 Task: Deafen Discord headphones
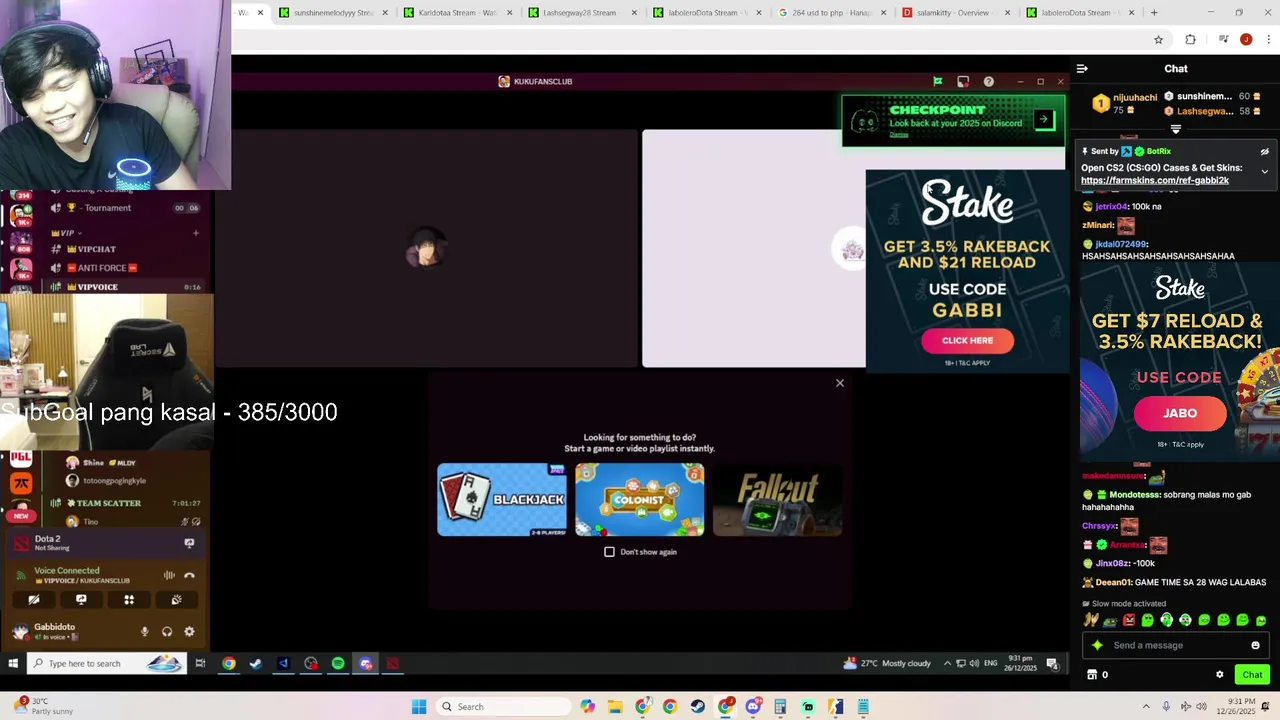pos(167,632)
